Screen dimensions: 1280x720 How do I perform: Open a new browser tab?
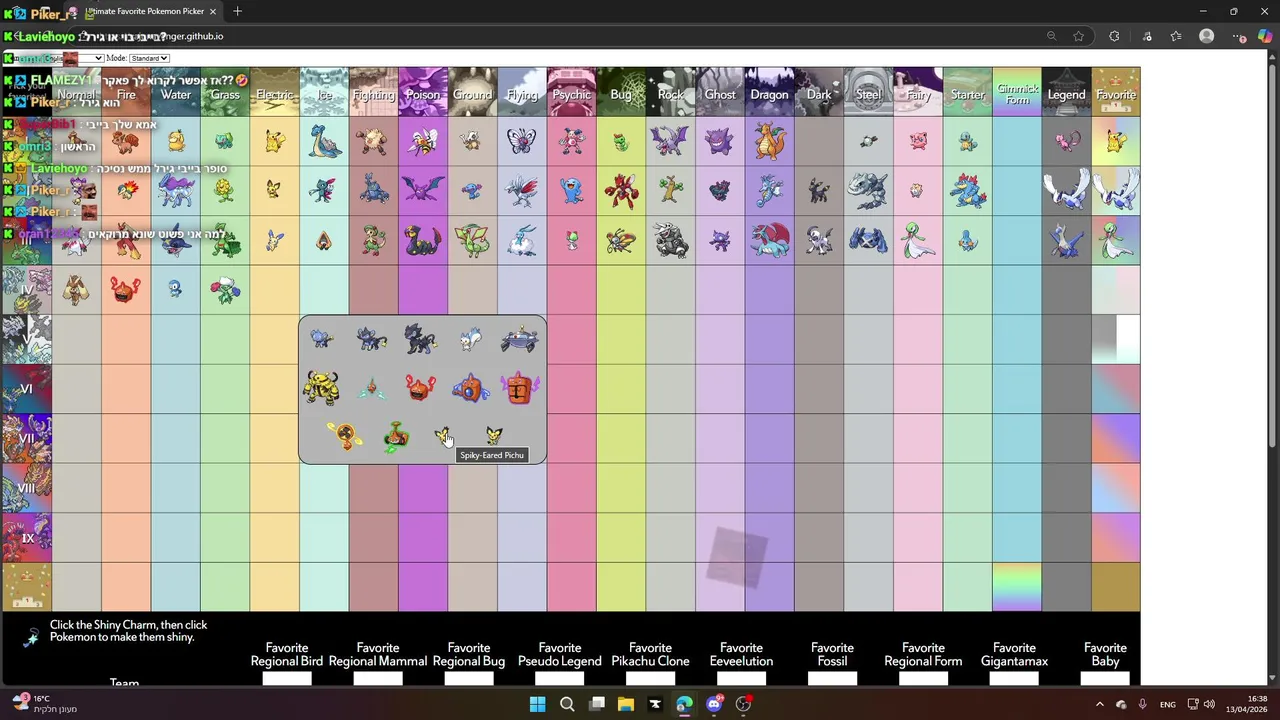click(x=237, y=12)
